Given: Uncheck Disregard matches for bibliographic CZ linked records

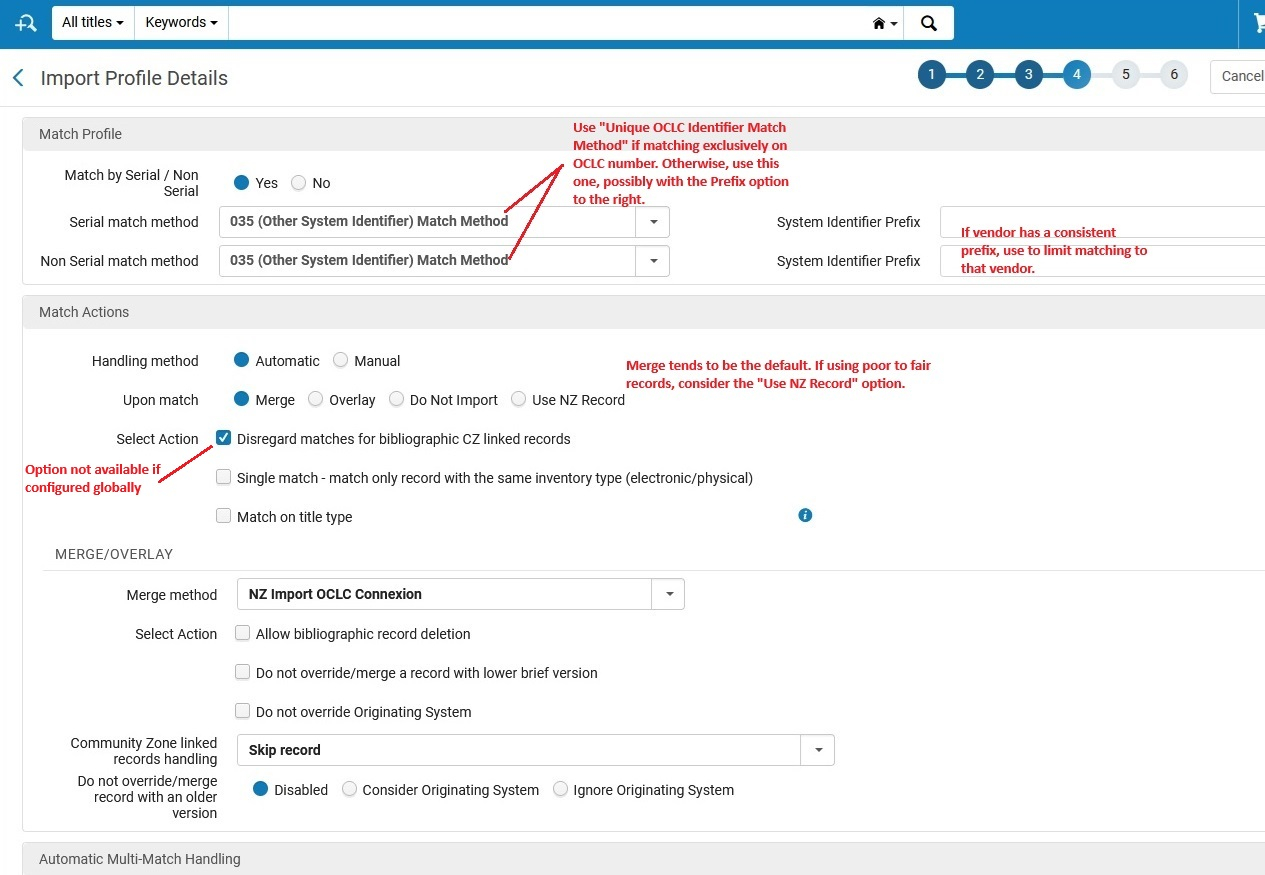Looking at the screenshot, I should [x=224, y=438].
